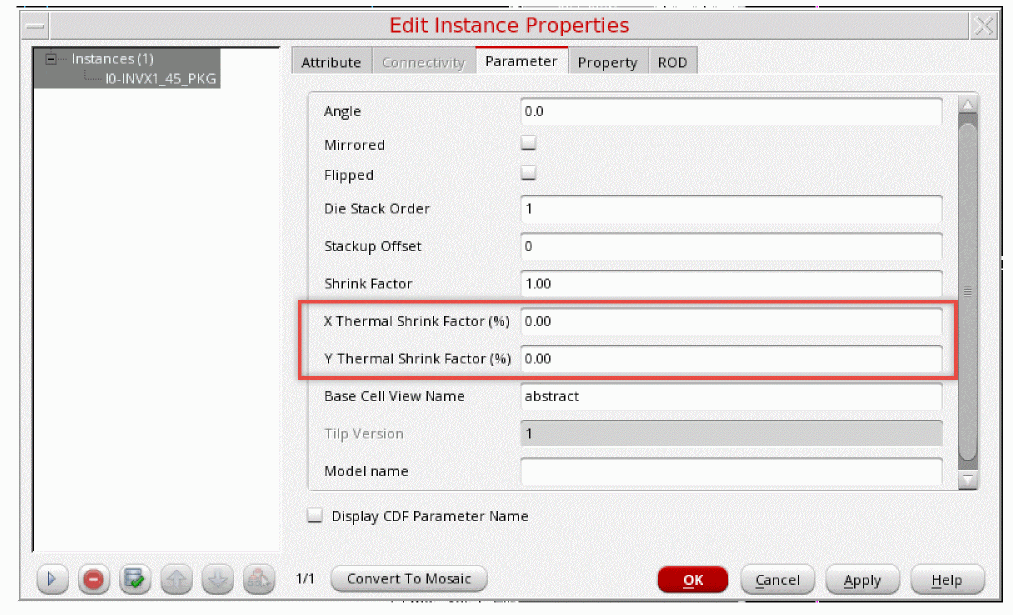
Task: Click the 'Tilp Version' label
Action: pyautogui.click(x=364, y=433)
